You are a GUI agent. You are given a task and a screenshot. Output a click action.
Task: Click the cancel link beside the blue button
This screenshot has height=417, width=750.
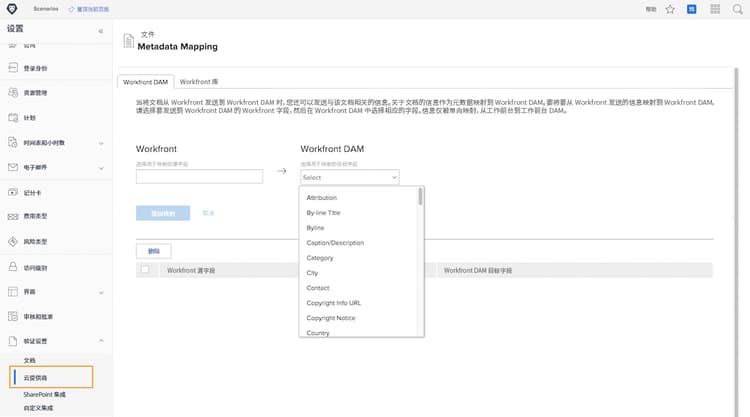click(208, 213)
